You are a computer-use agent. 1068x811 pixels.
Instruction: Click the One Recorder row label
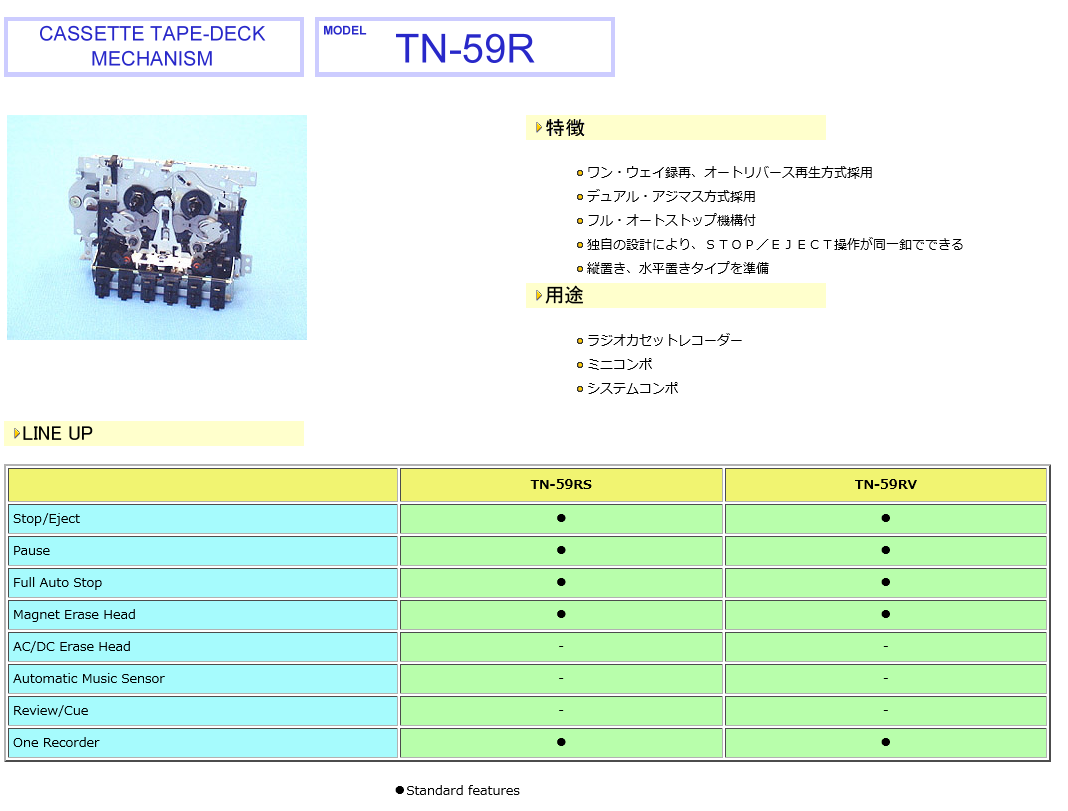tap(56, 743)
